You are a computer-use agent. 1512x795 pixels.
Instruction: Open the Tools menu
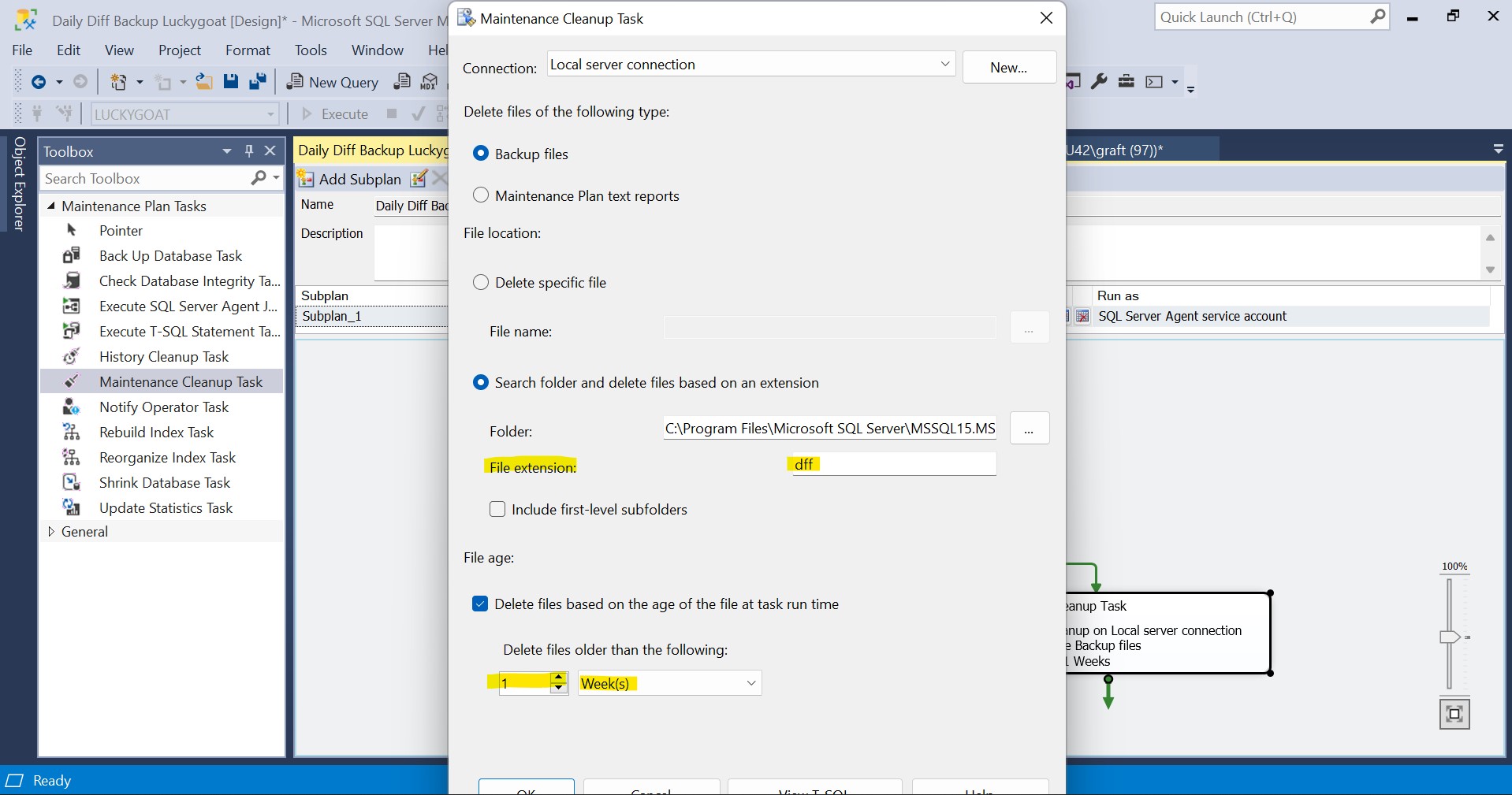coord(311,50)
